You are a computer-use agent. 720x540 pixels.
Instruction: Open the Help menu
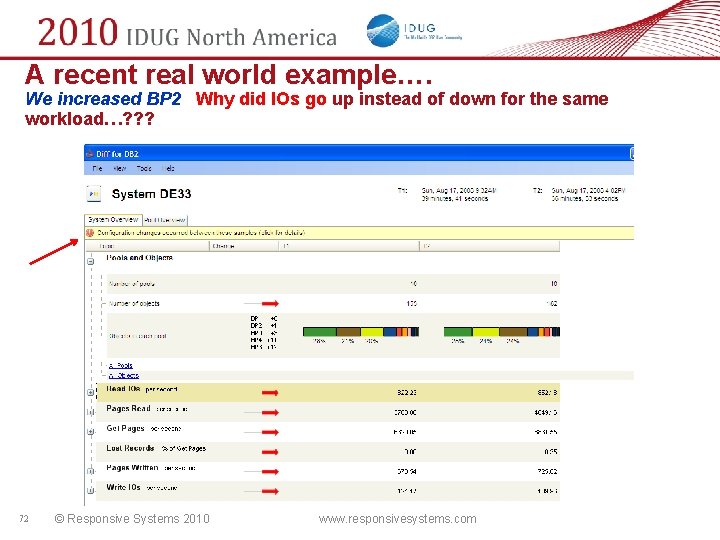pos(168,169)
